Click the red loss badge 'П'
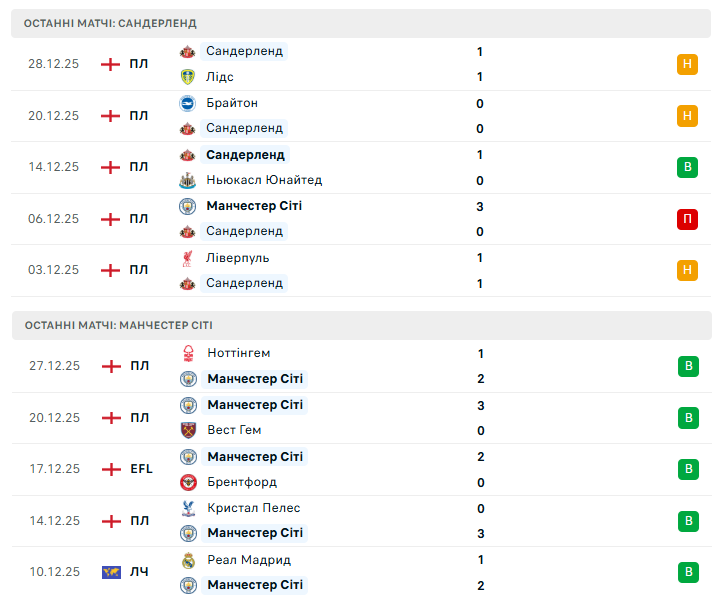 pyautogui.click(x=687, y=219)
